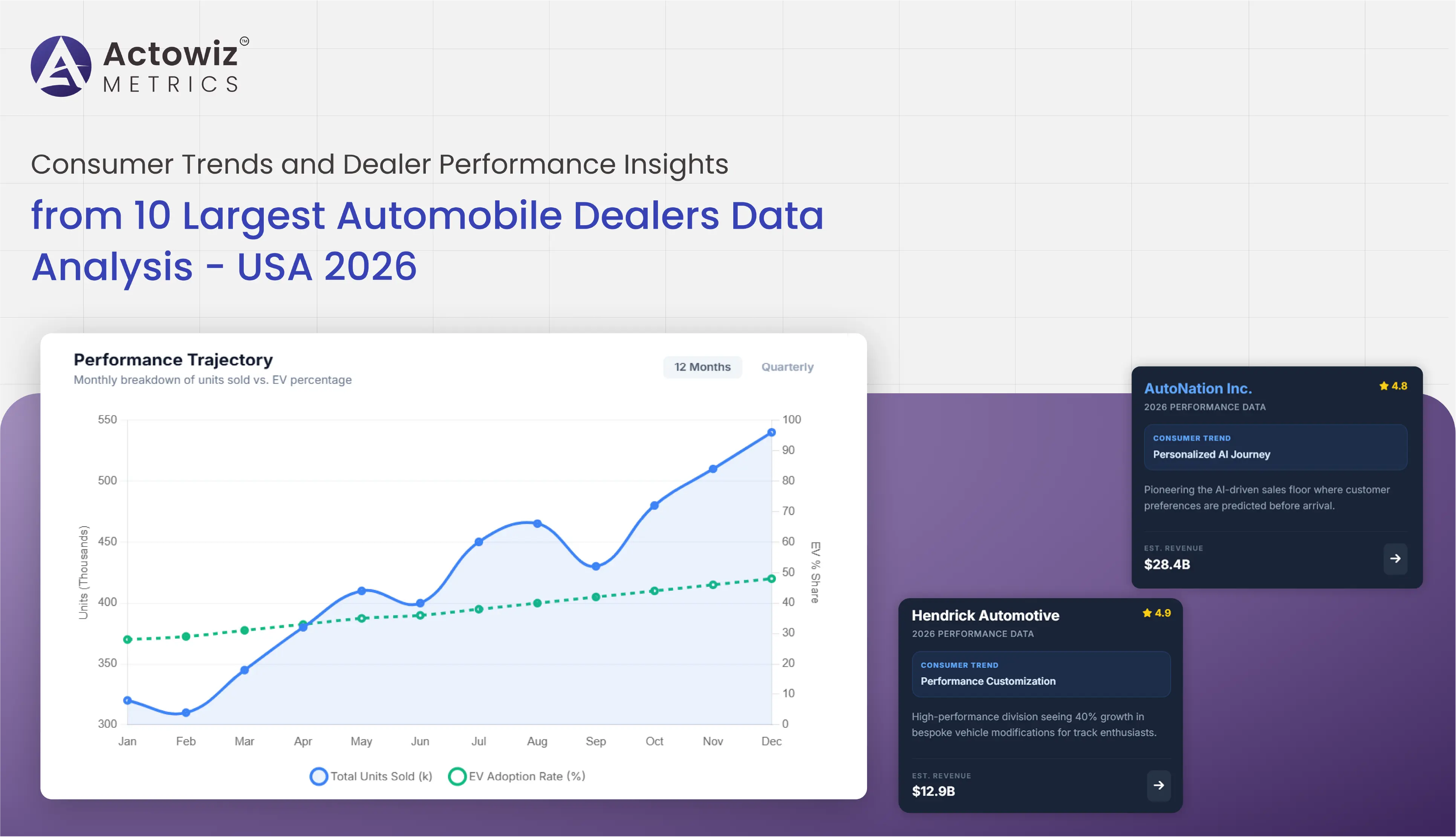
Task: Toggle the Total Units Sold legend marker
Action: (x=318, y=776)
